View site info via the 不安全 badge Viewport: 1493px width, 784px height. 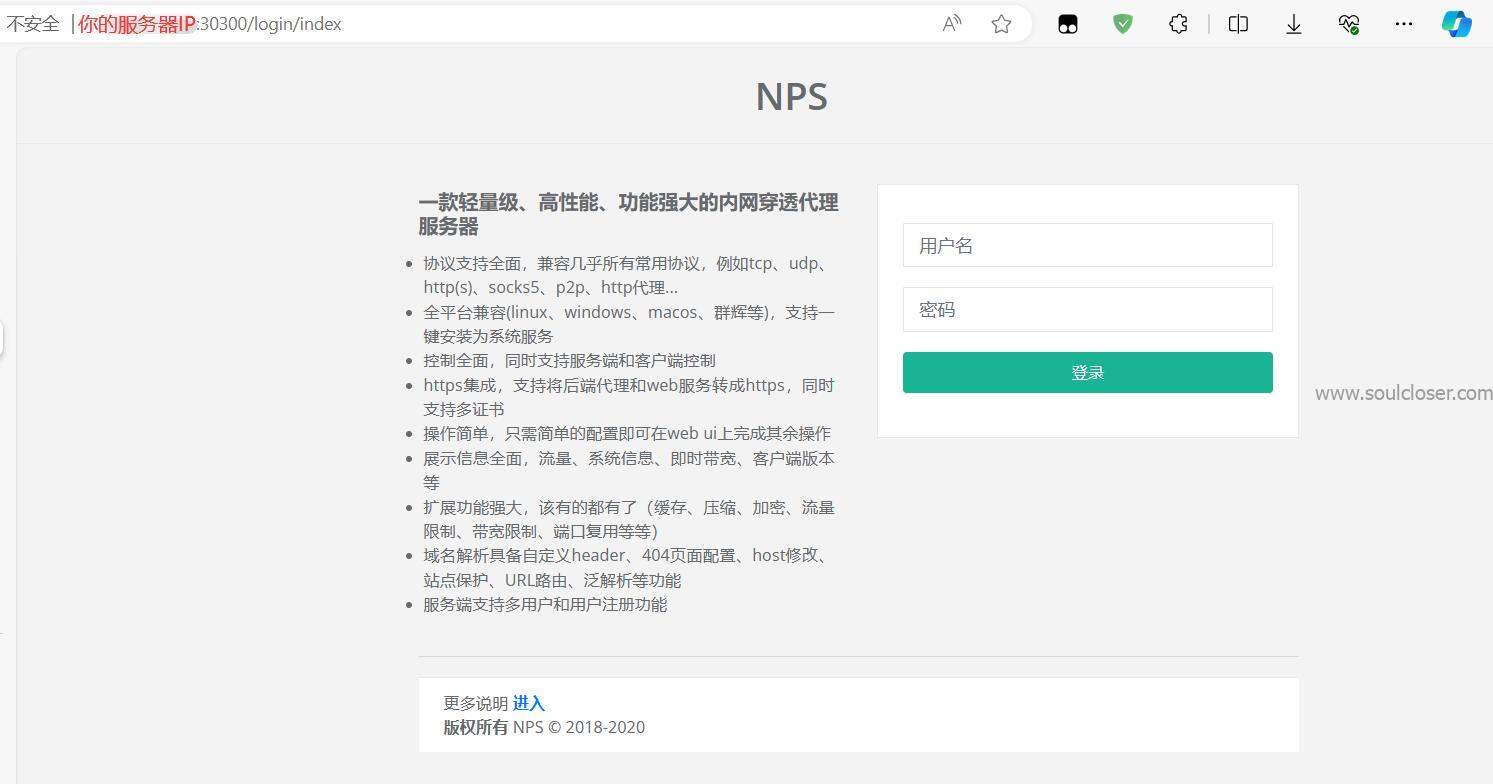click(33, 23)
